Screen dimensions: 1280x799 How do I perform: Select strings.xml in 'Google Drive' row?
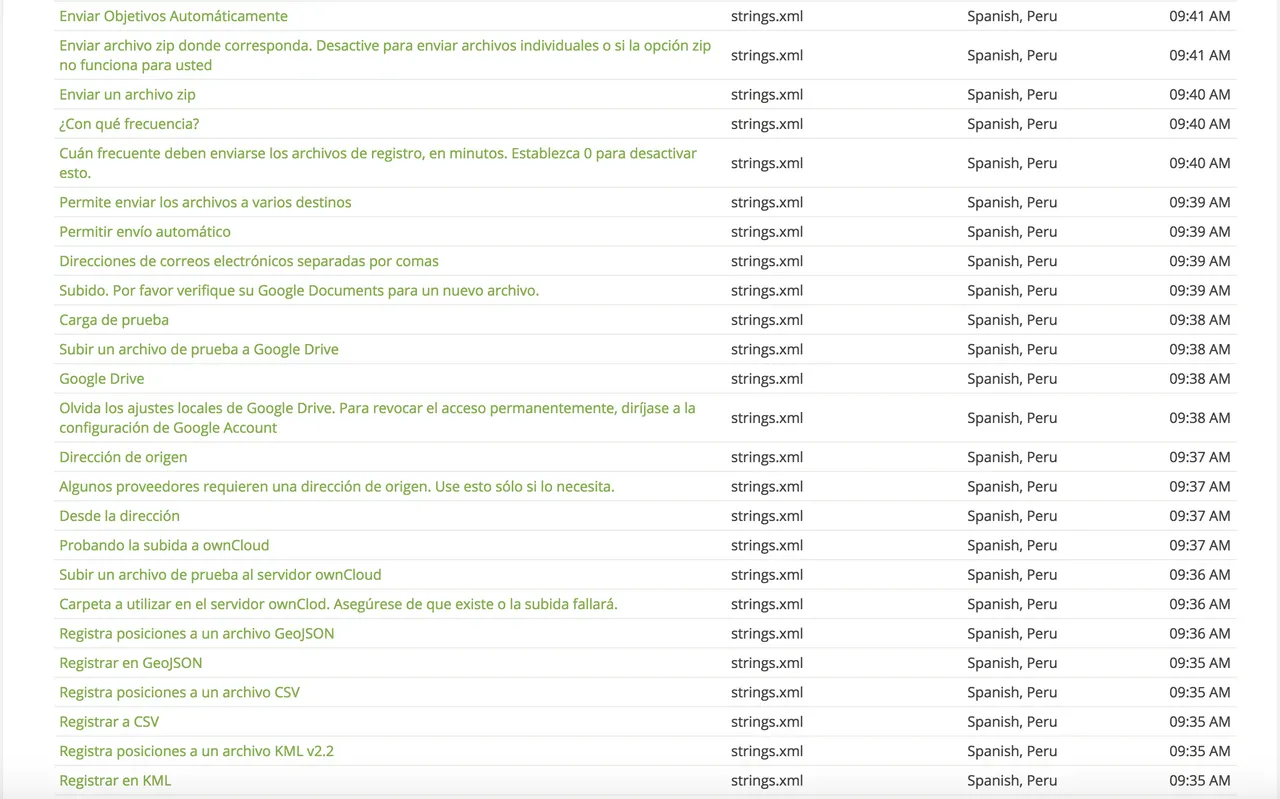coord(767,379)
